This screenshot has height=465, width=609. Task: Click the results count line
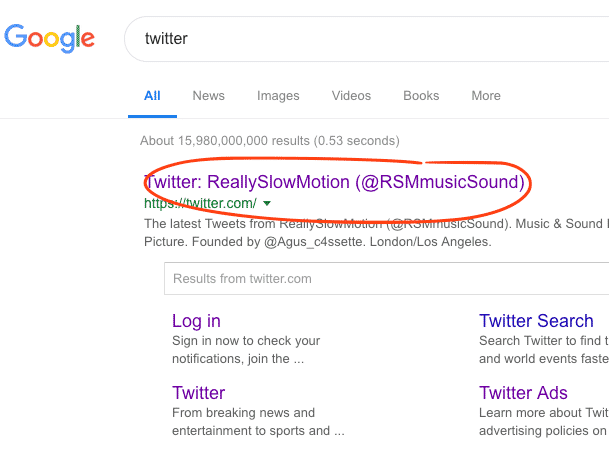[270, 141]
